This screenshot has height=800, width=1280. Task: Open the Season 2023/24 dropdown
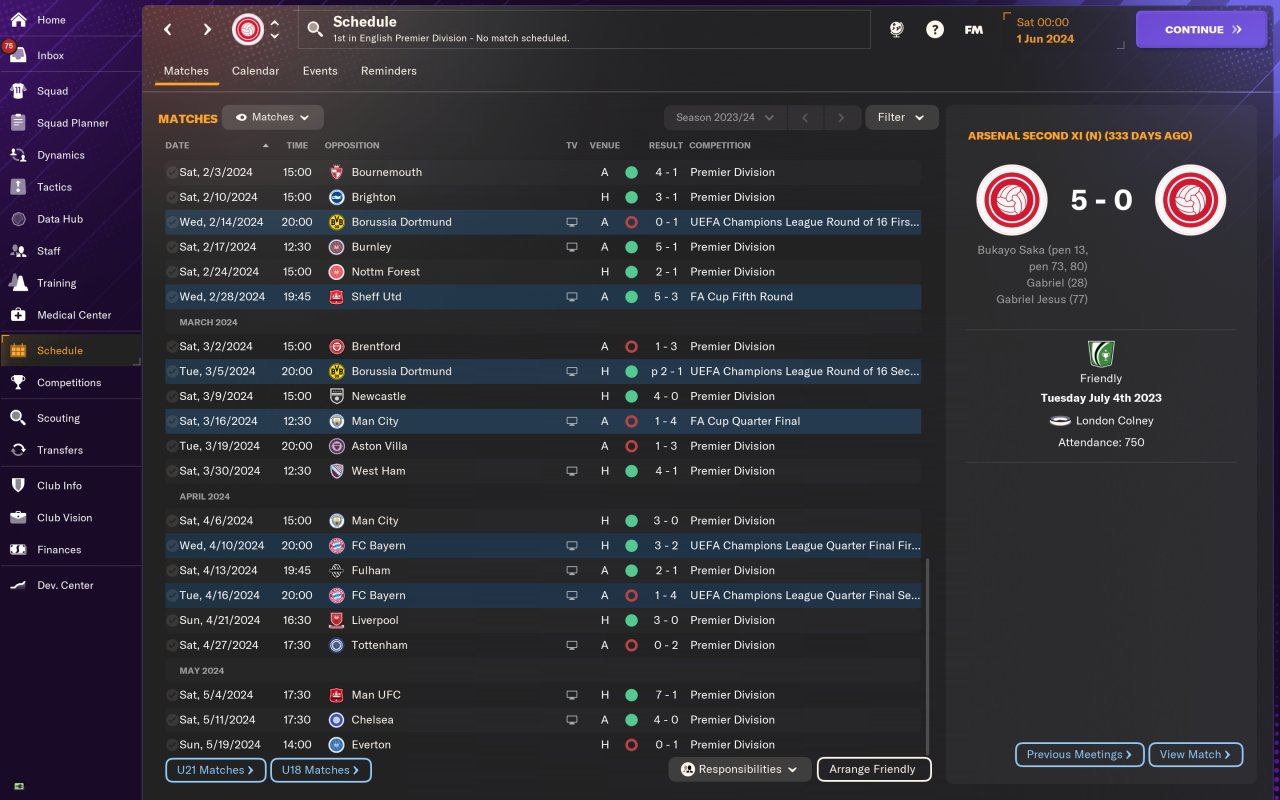coord(725,117)
